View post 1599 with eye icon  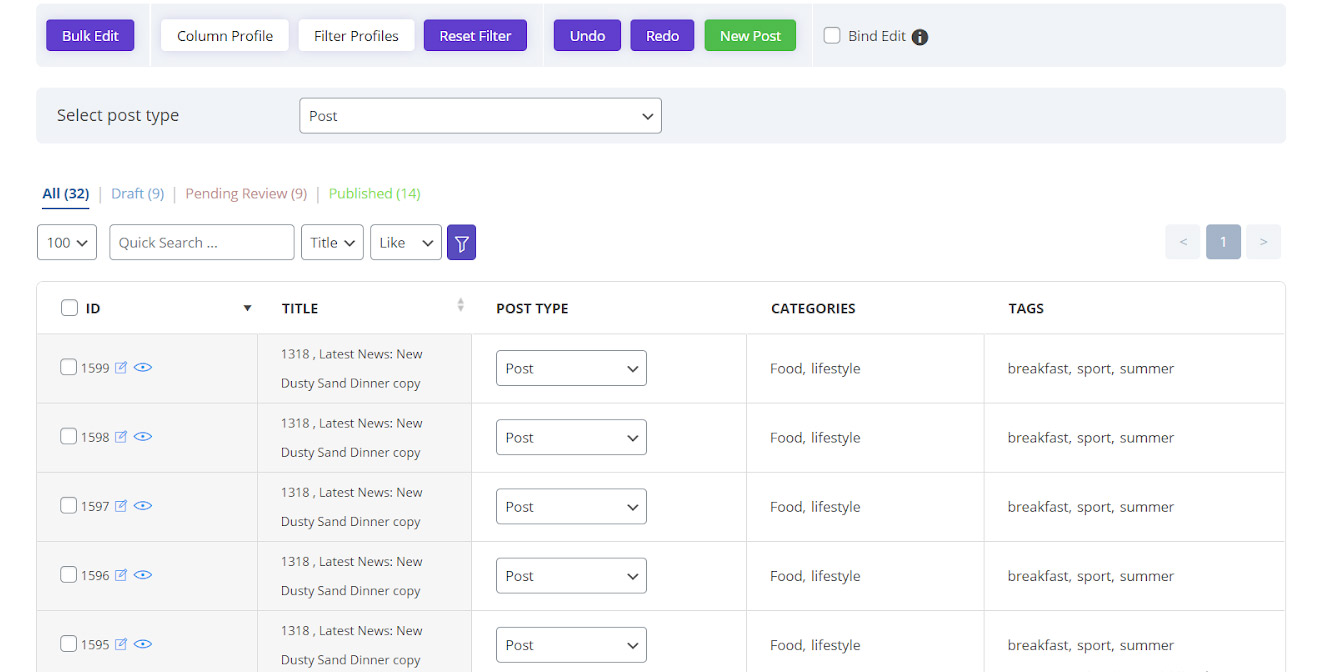(x=143, y=367)
